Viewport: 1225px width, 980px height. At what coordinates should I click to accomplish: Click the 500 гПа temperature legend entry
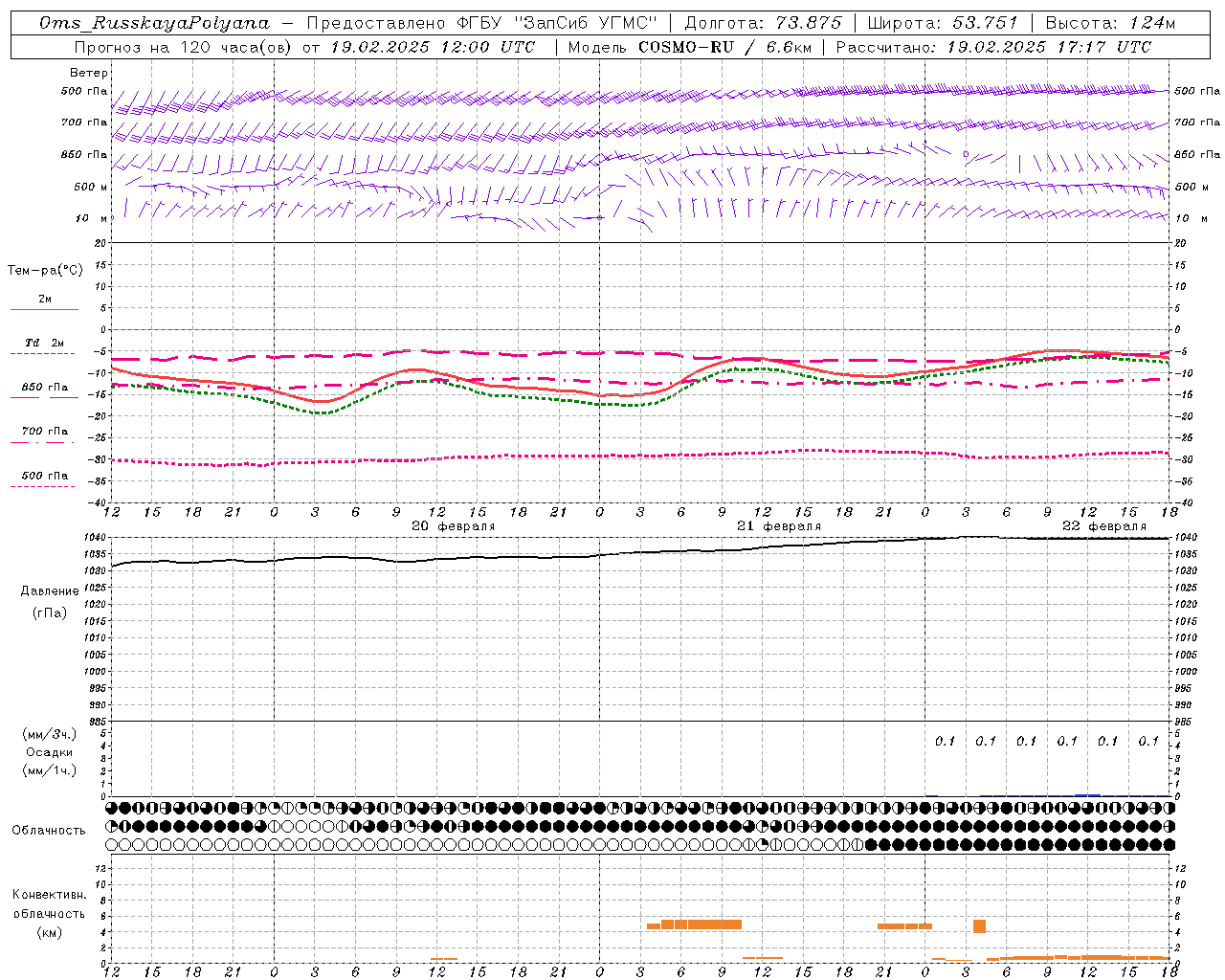tap(45, 476)
